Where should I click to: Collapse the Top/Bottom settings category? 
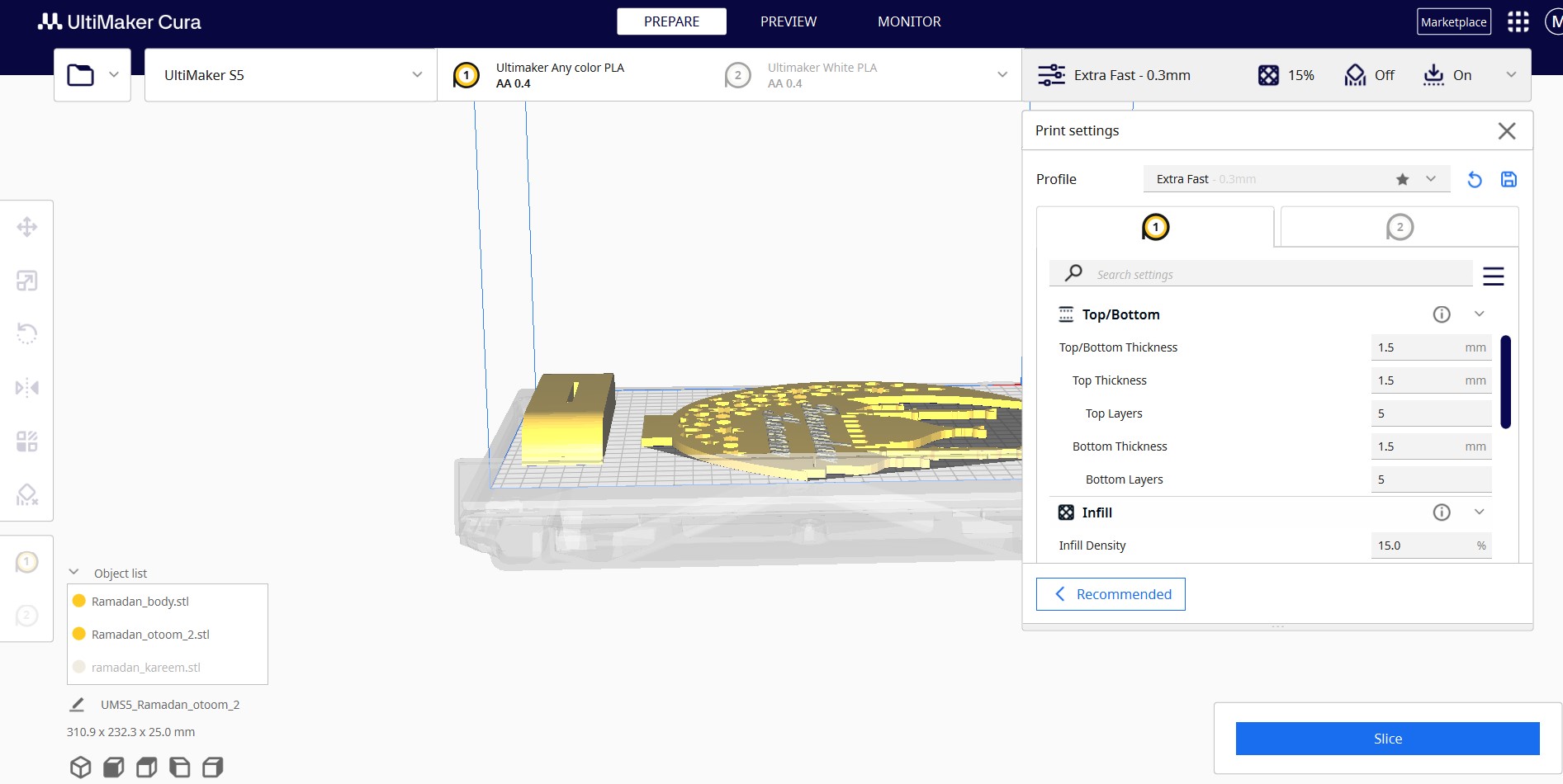coord(1480,314)
